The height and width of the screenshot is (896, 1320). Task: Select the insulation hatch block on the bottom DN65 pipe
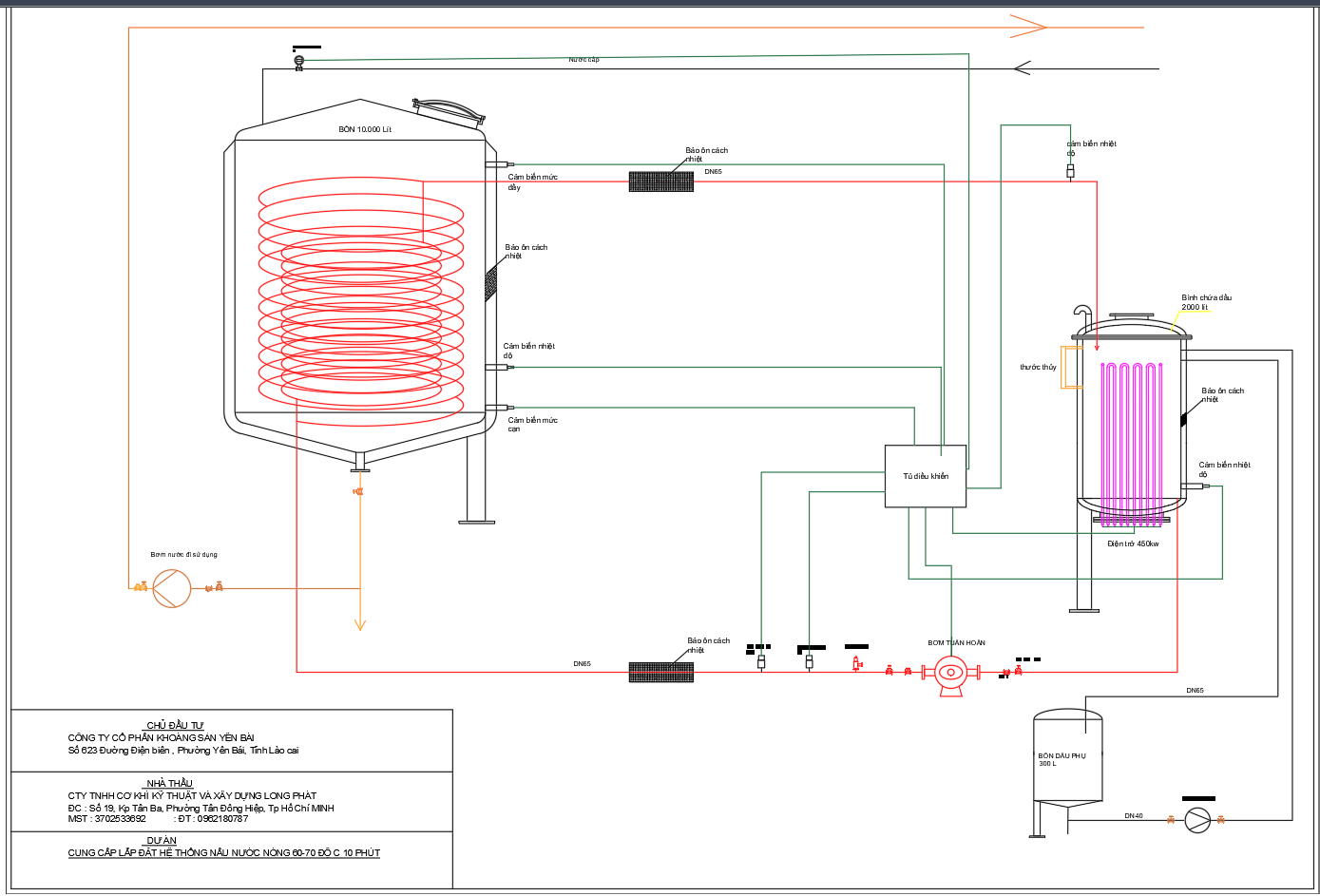[661, 672]
